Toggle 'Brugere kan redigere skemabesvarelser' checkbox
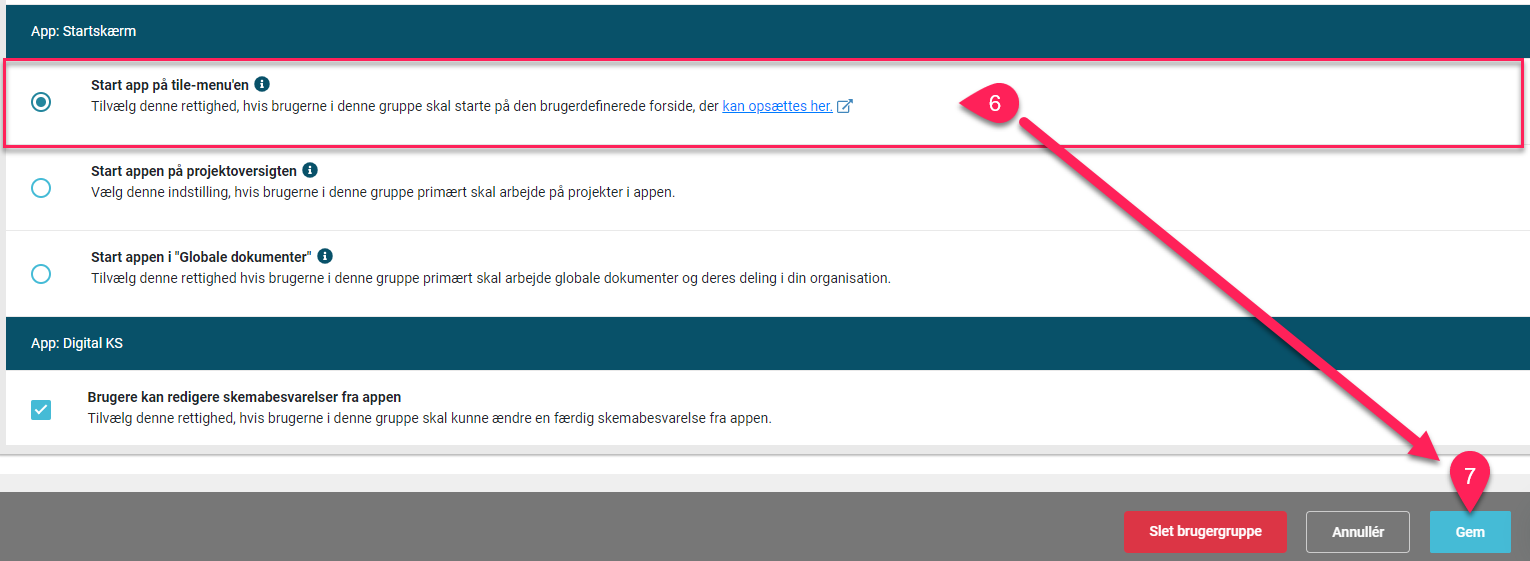This screenshot has height=561, width=1530. pos(41,409)
